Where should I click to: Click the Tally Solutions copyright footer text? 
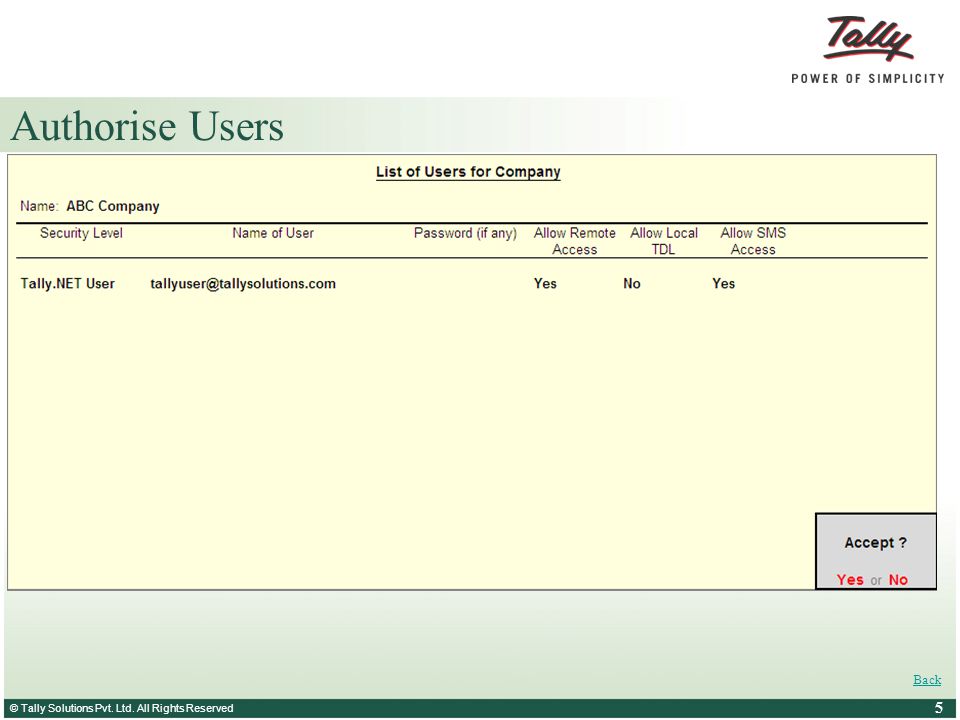coord(121,708)
